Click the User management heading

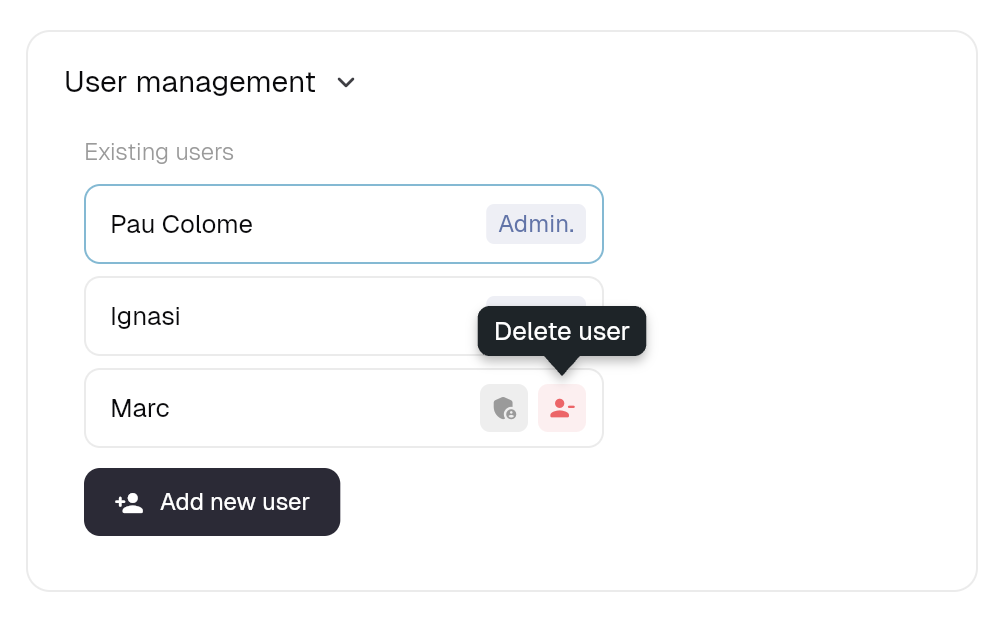(190, 82)
